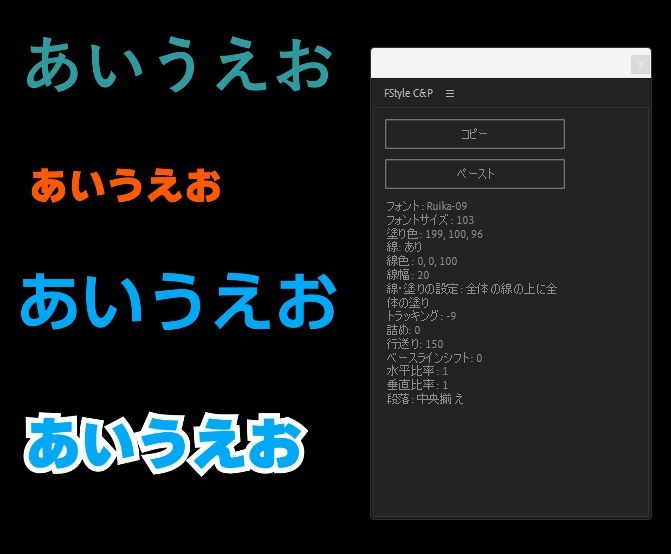Click the フォントサイズ: 103 line
This screenshot has width=671, height=554.
click(430, 220)
